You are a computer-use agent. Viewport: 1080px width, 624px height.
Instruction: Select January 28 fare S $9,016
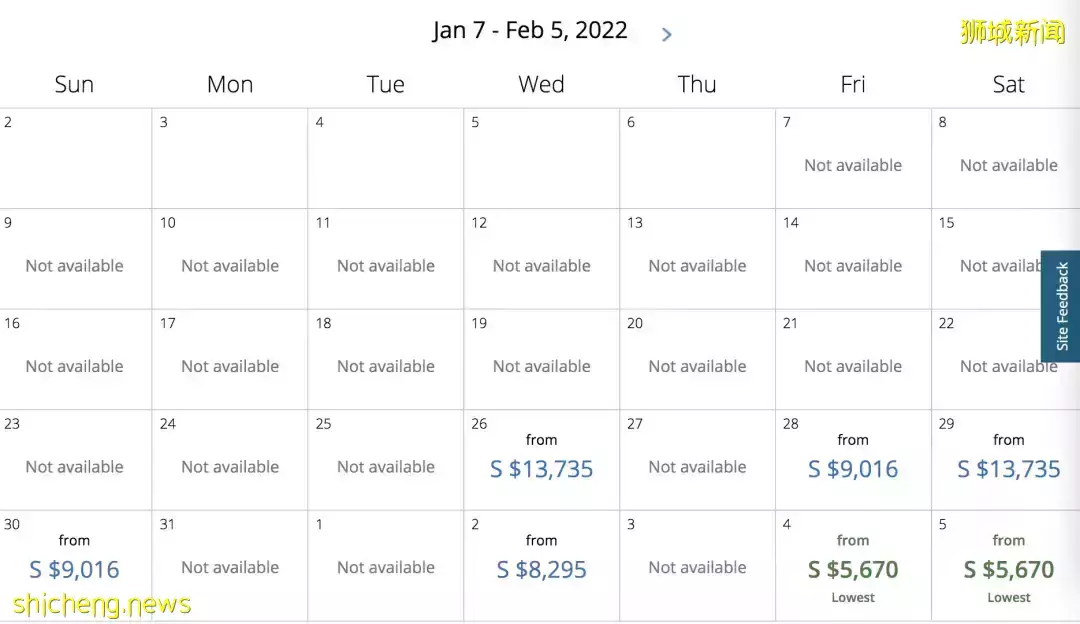point(853,469)
